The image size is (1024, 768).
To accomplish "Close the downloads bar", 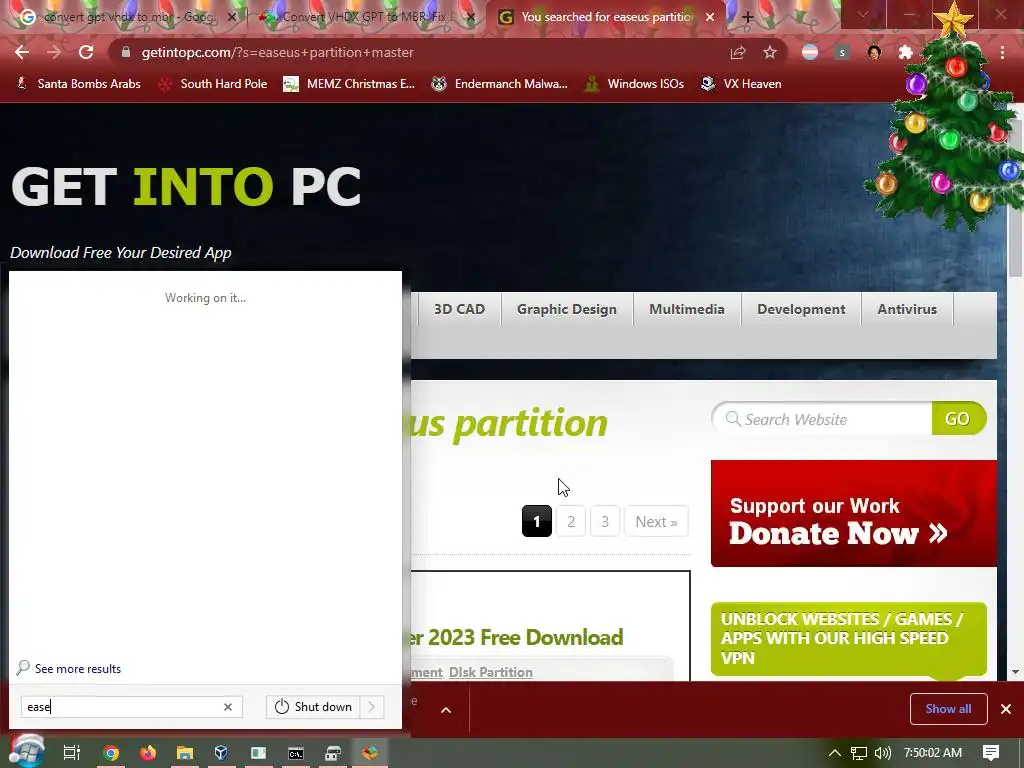I will 1006,709.
